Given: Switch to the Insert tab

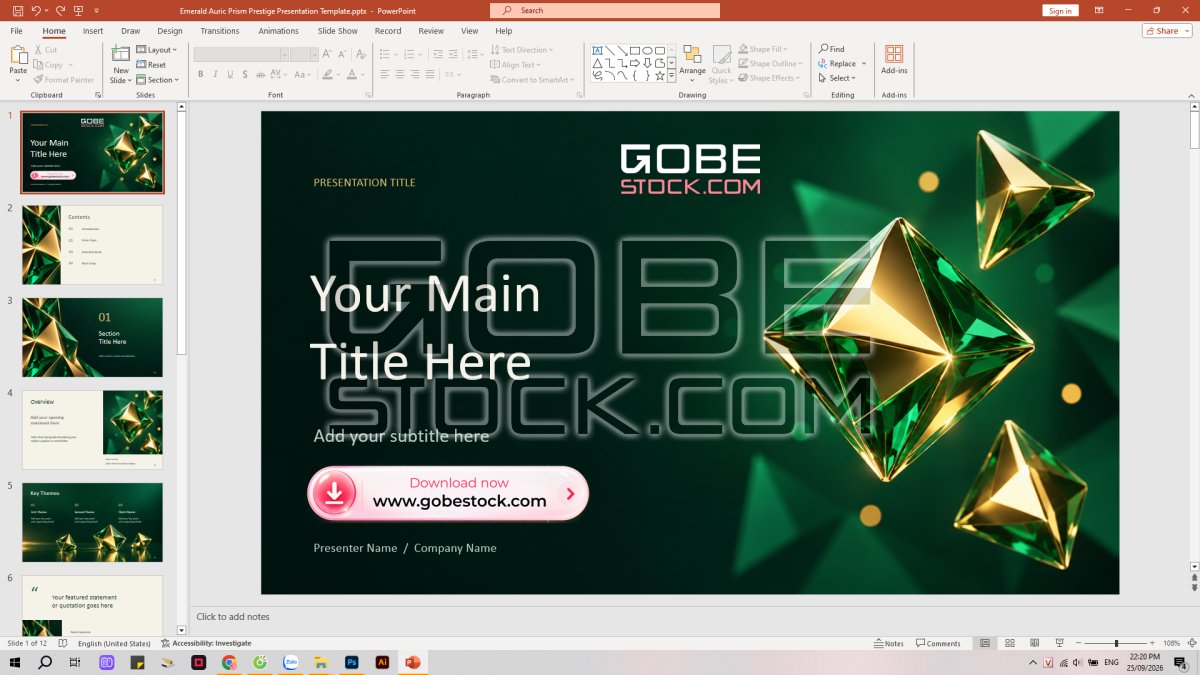Looking at the screenshot, I should pyautogui.click(x=93, y=31).
